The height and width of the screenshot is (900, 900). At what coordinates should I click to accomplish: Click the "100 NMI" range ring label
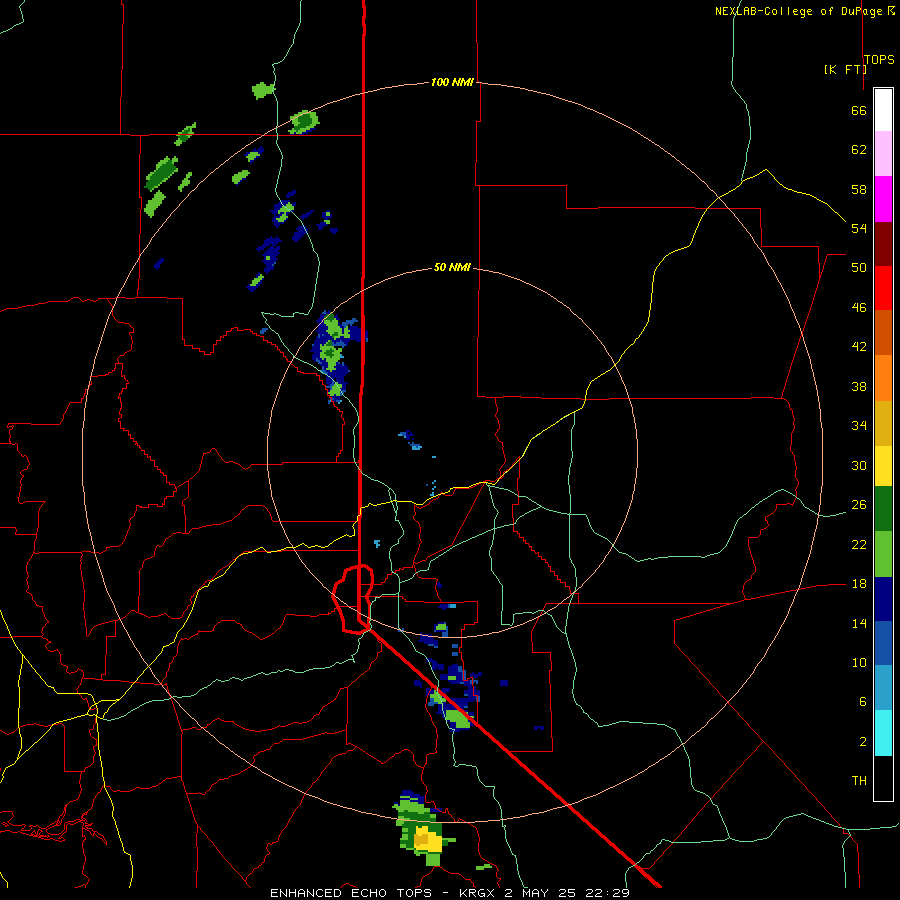pos(452,82)
